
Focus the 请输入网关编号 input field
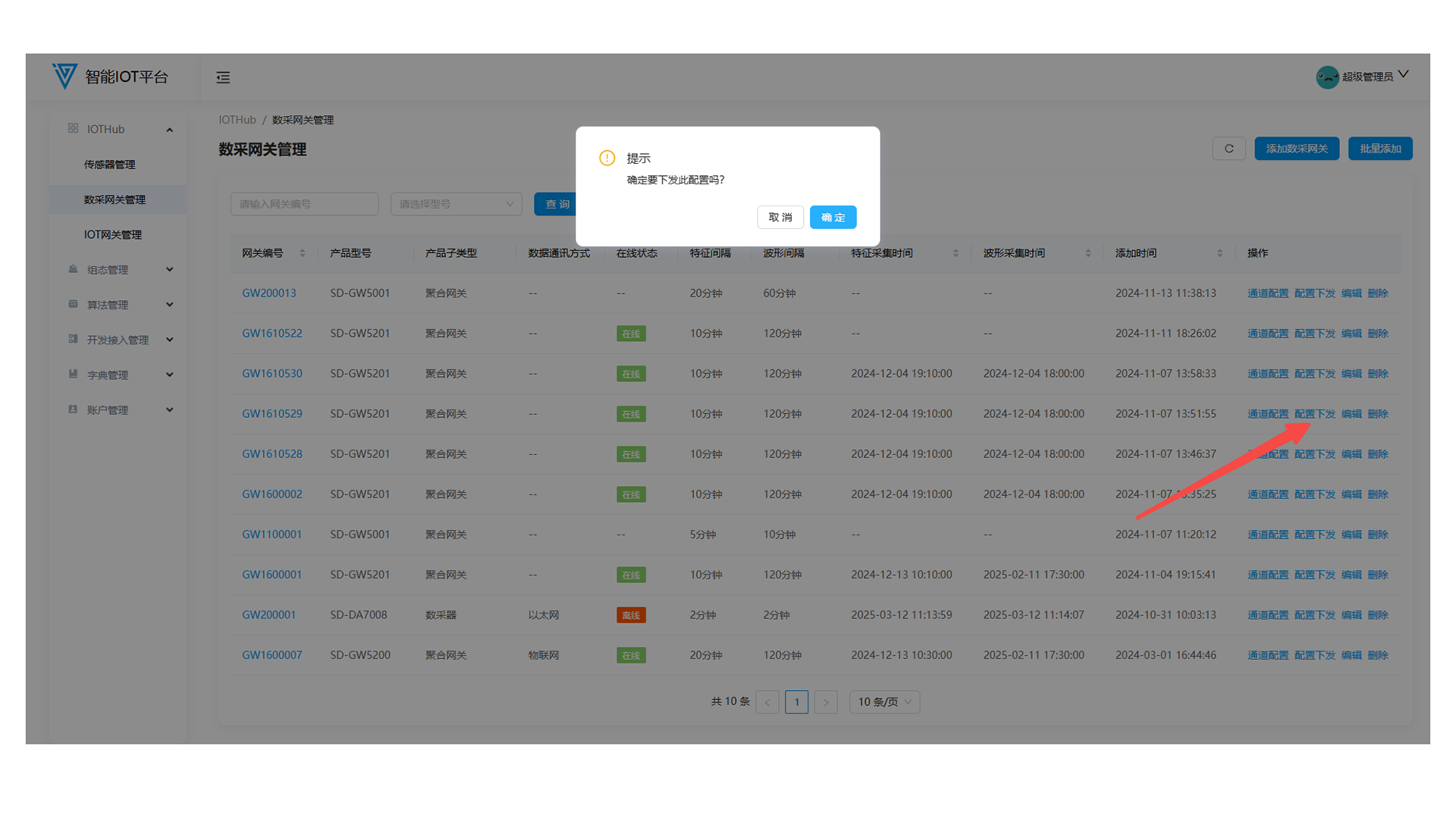pos(304,204)
